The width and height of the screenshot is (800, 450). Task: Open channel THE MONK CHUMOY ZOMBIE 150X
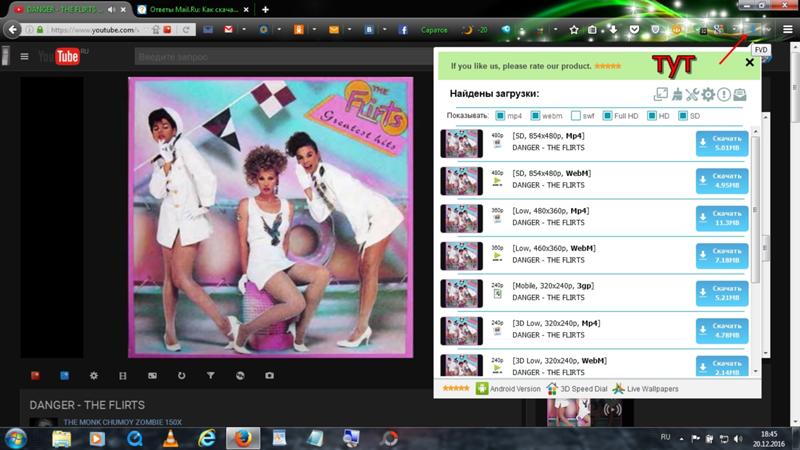[x=122, y=422]
